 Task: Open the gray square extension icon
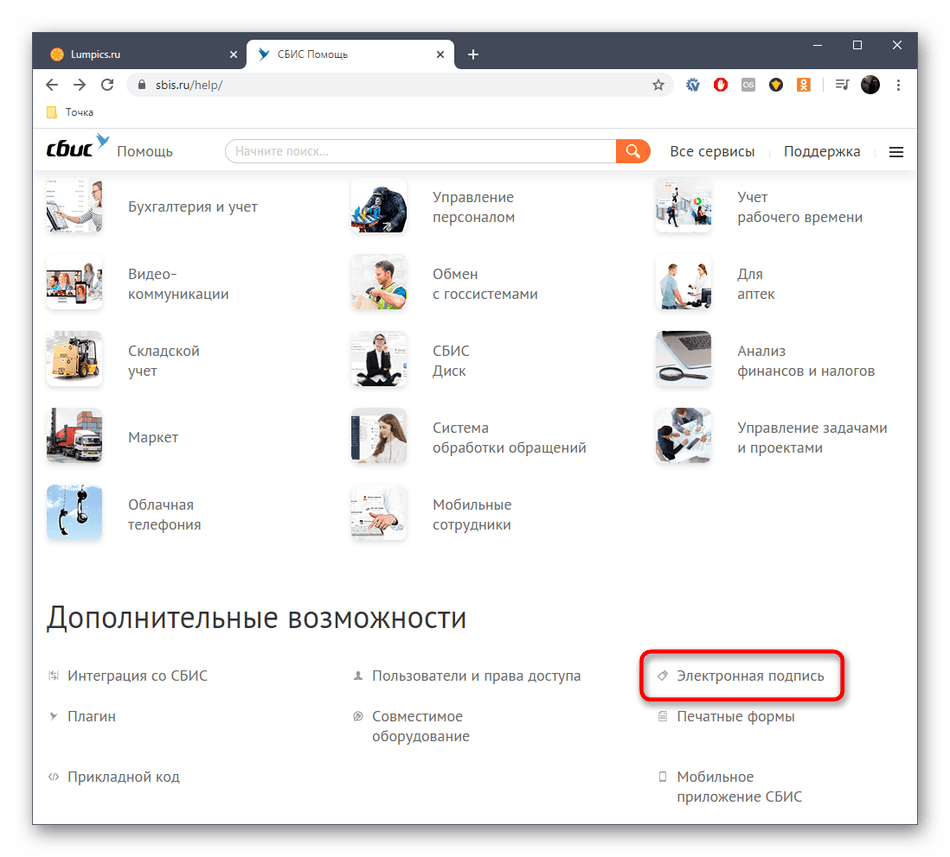748,85
